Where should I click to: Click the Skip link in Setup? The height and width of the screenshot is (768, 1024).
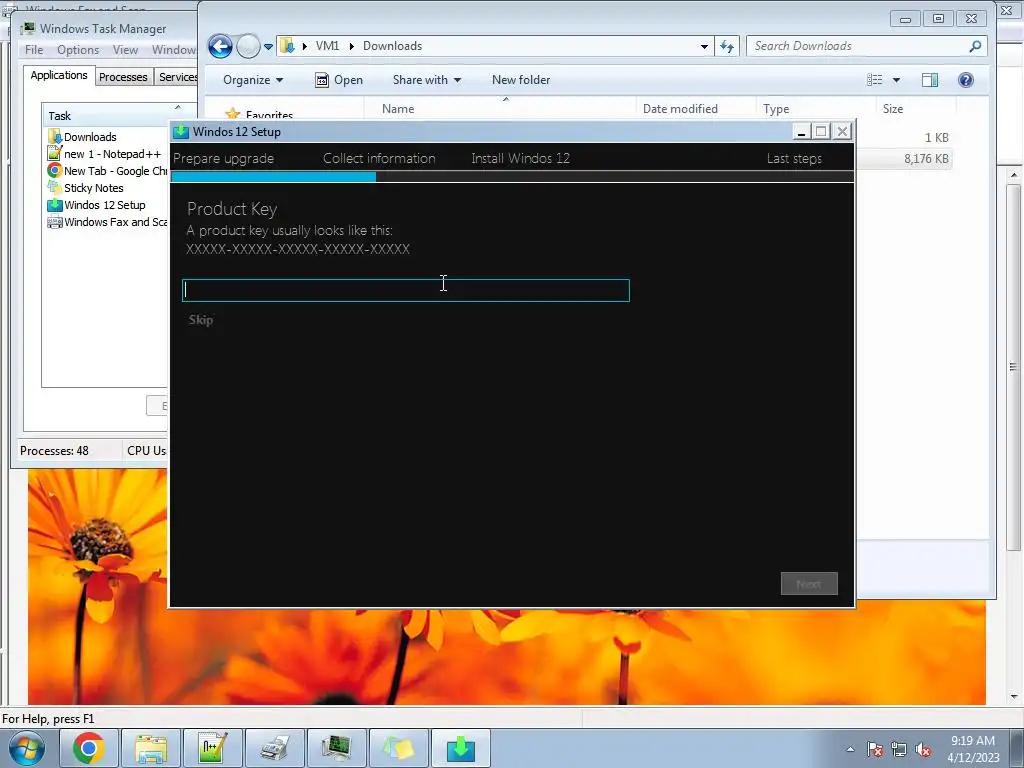(200, 319)
